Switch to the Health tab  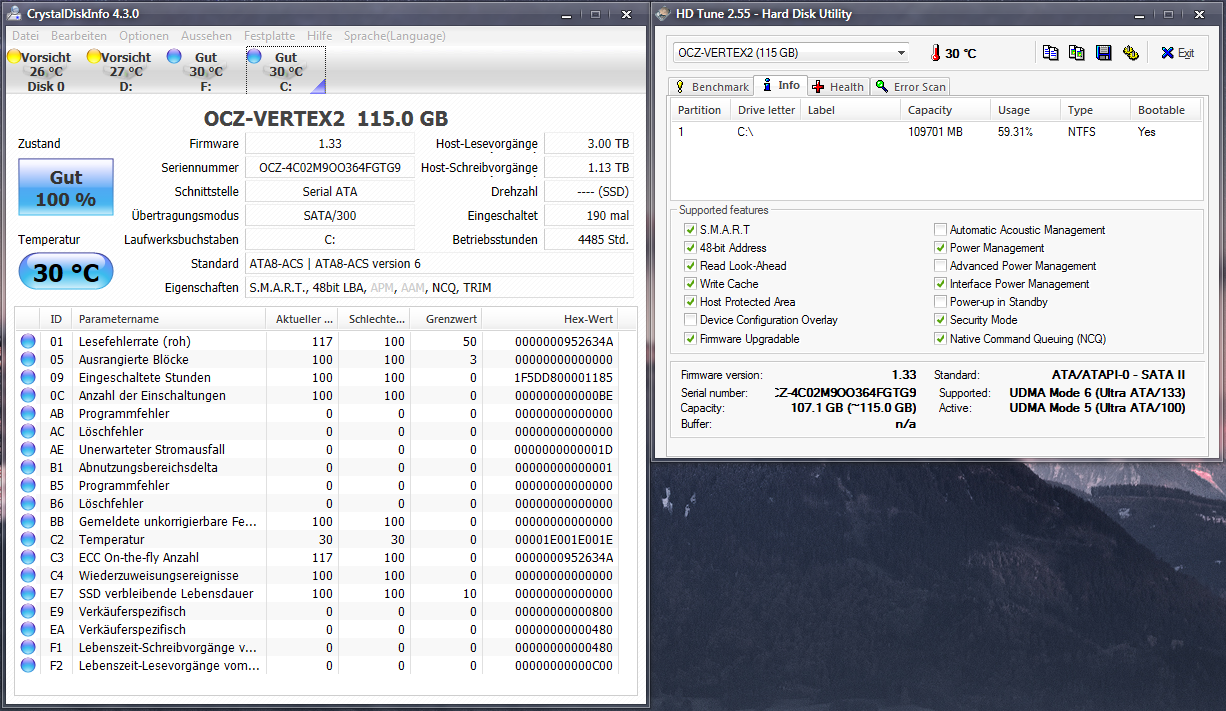pos(837,87)
